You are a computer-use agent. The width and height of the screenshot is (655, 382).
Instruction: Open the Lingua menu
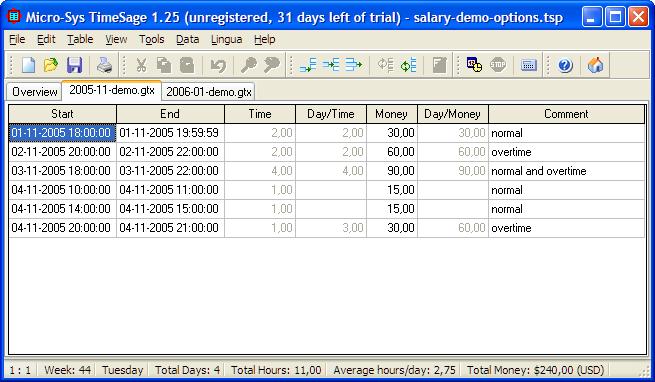pos(226,39)
